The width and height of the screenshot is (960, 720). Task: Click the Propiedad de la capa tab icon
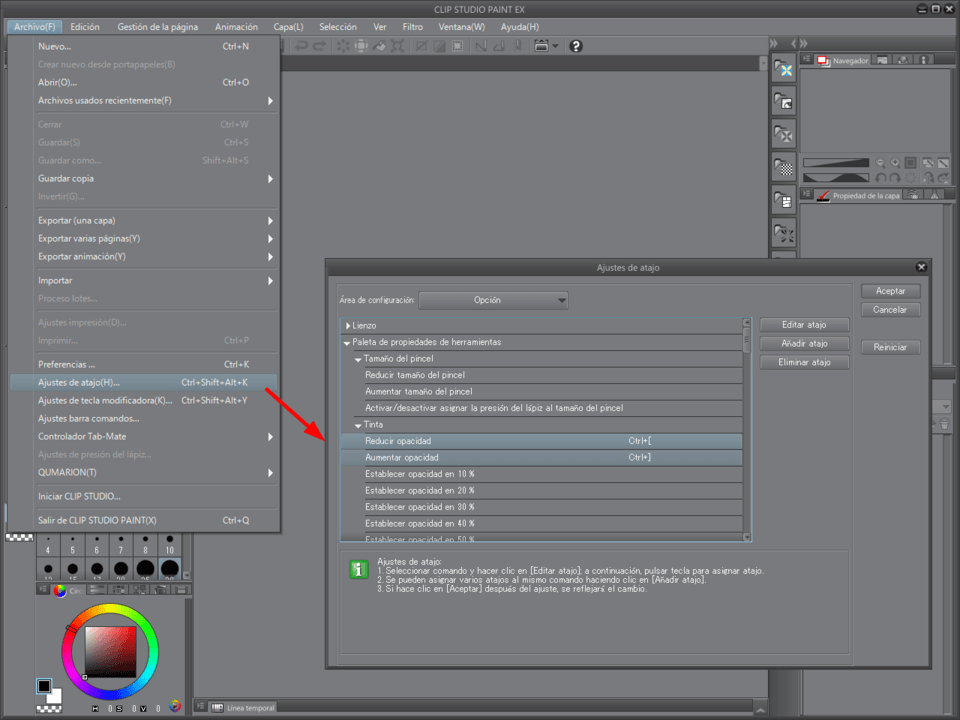(823, 196)
